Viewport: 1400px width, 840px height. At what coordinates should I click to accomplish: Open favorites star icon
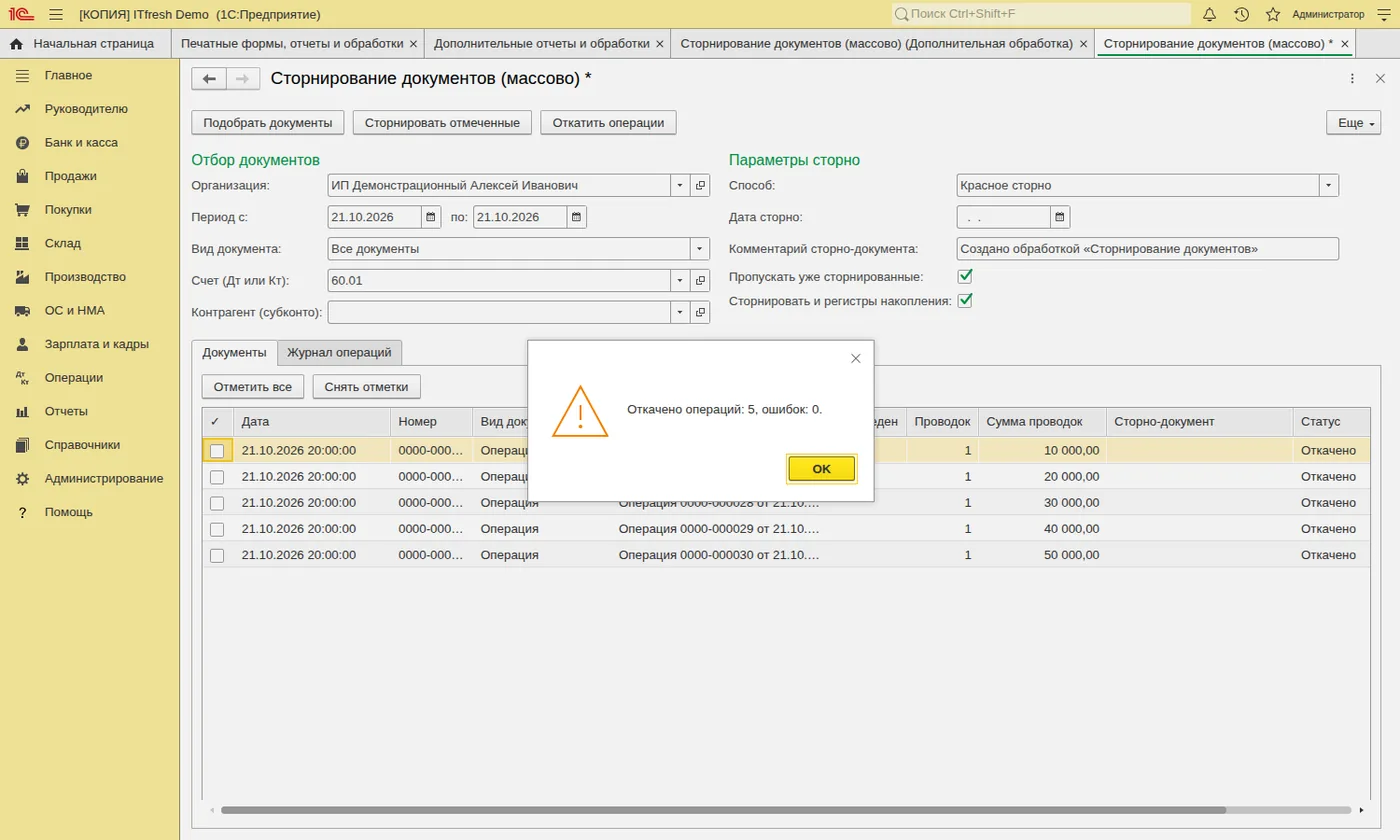pyautogui.click(x=1273, y=14)
